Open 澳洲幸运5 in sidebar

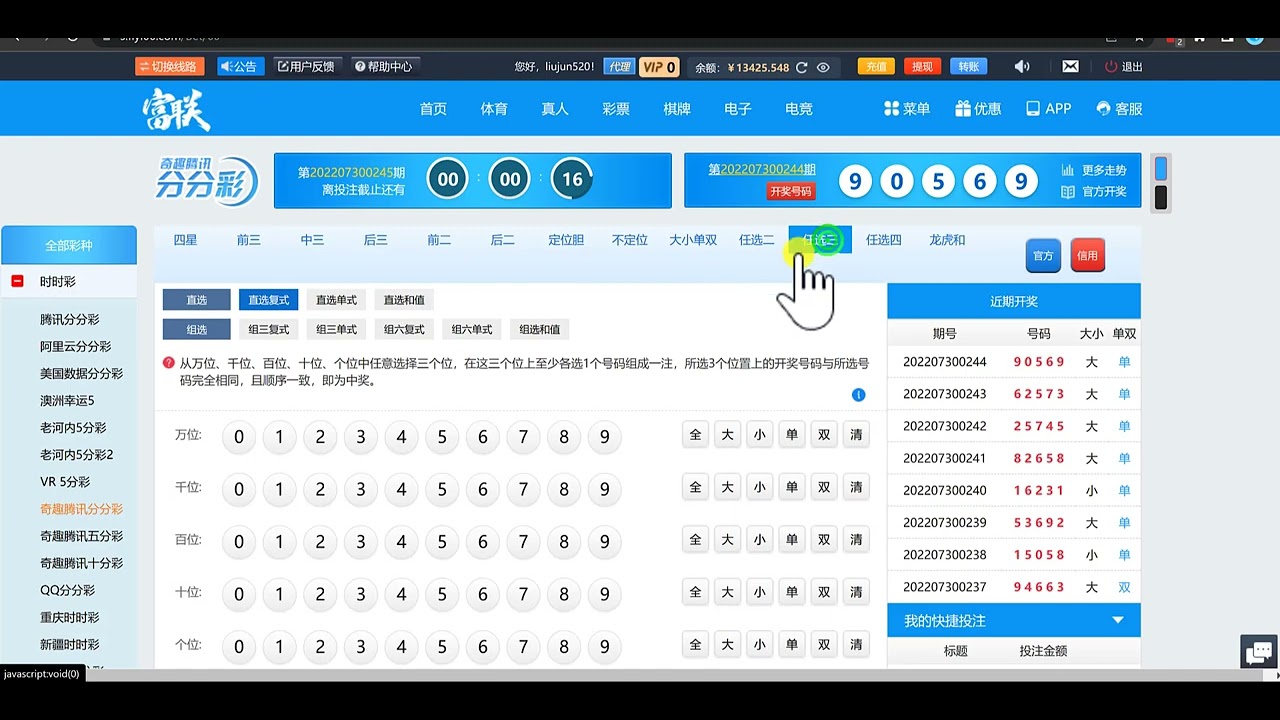tap(67, 401)
